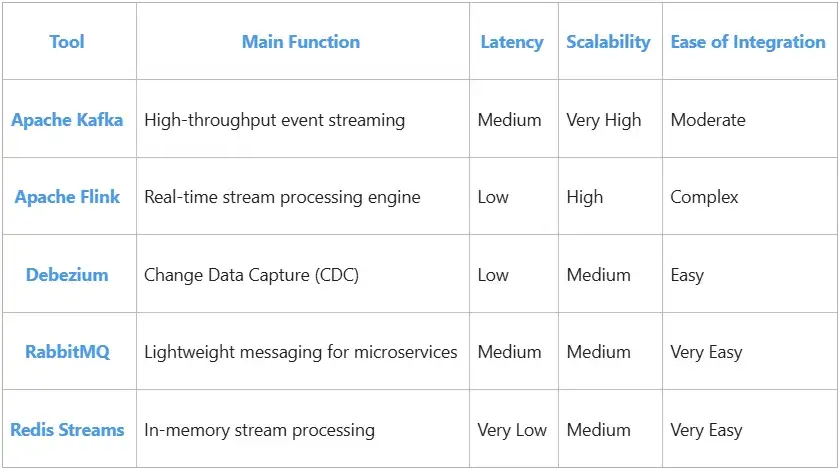Click Kafka's Moderate integration cell
Viewport: 839px width, 469px height.
click(708, 120)
